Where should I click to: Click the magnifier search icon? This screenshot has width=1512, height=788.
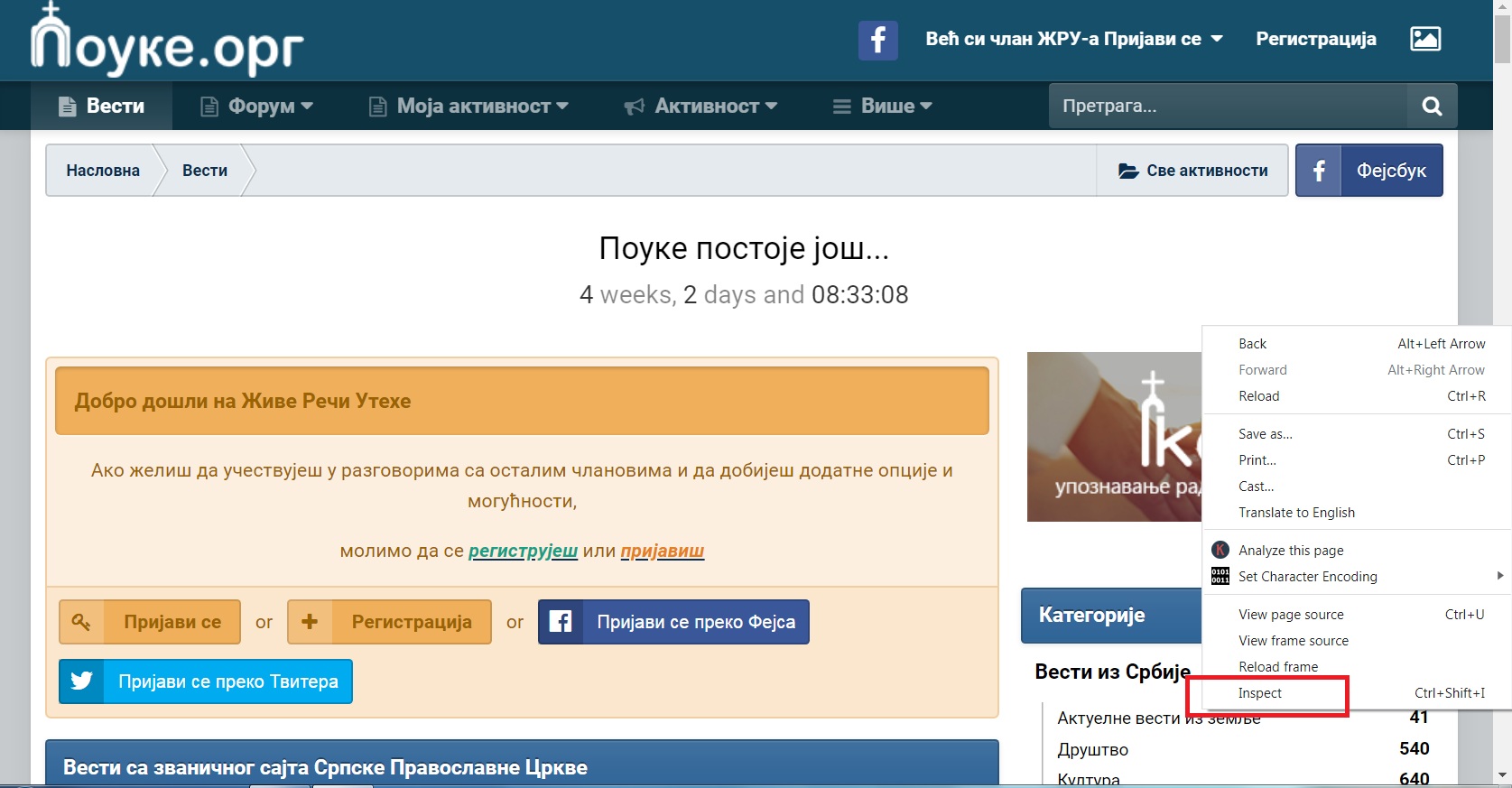[1432, 107]
